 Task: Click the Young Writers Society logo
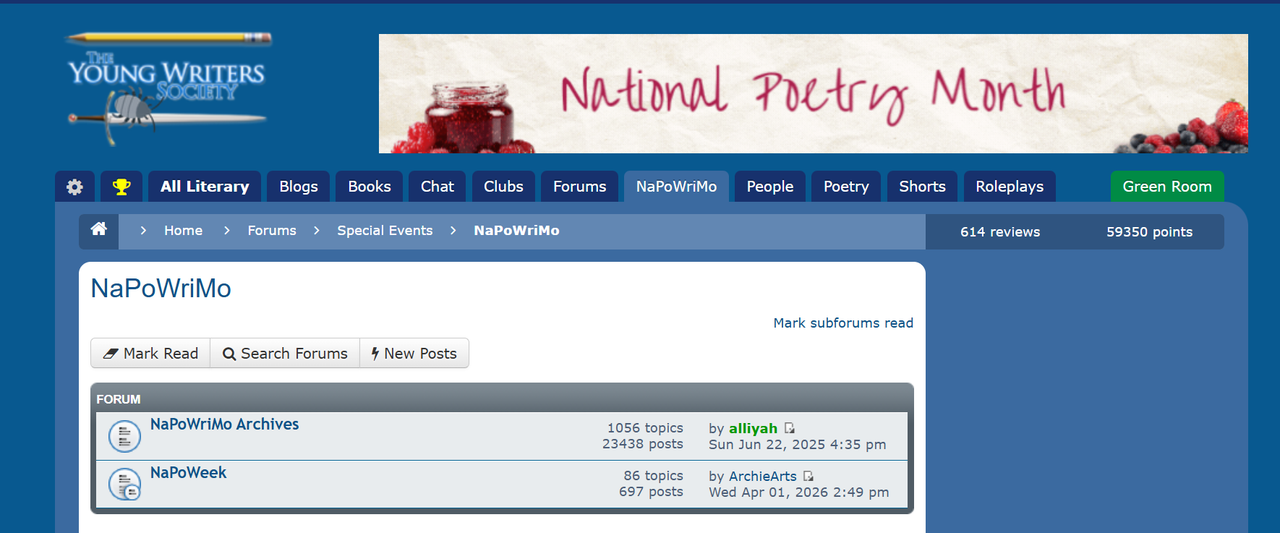point(167,90)
